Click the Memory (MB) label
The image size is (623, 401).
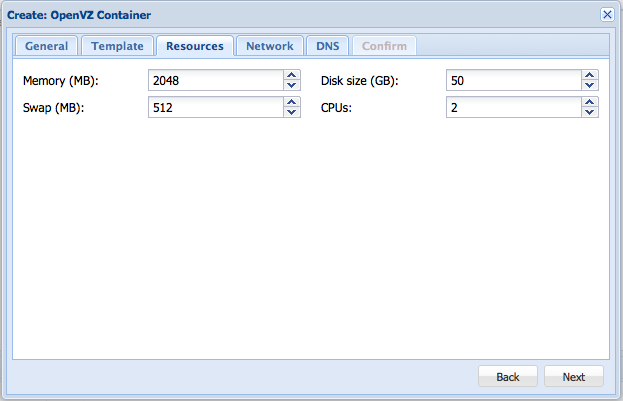click(60, 81)
